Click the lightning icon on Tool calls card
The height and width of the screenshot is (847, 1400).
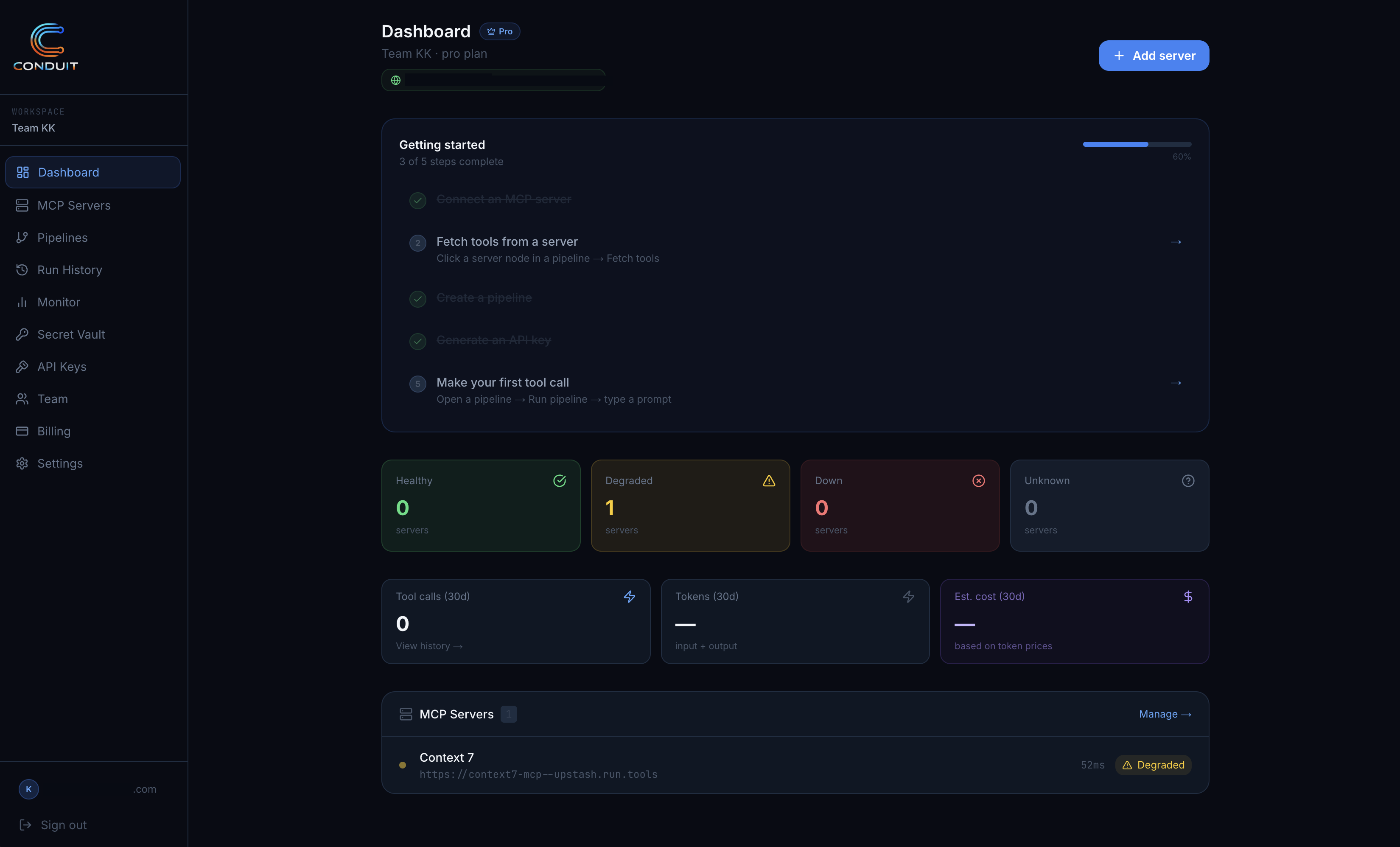629,596
